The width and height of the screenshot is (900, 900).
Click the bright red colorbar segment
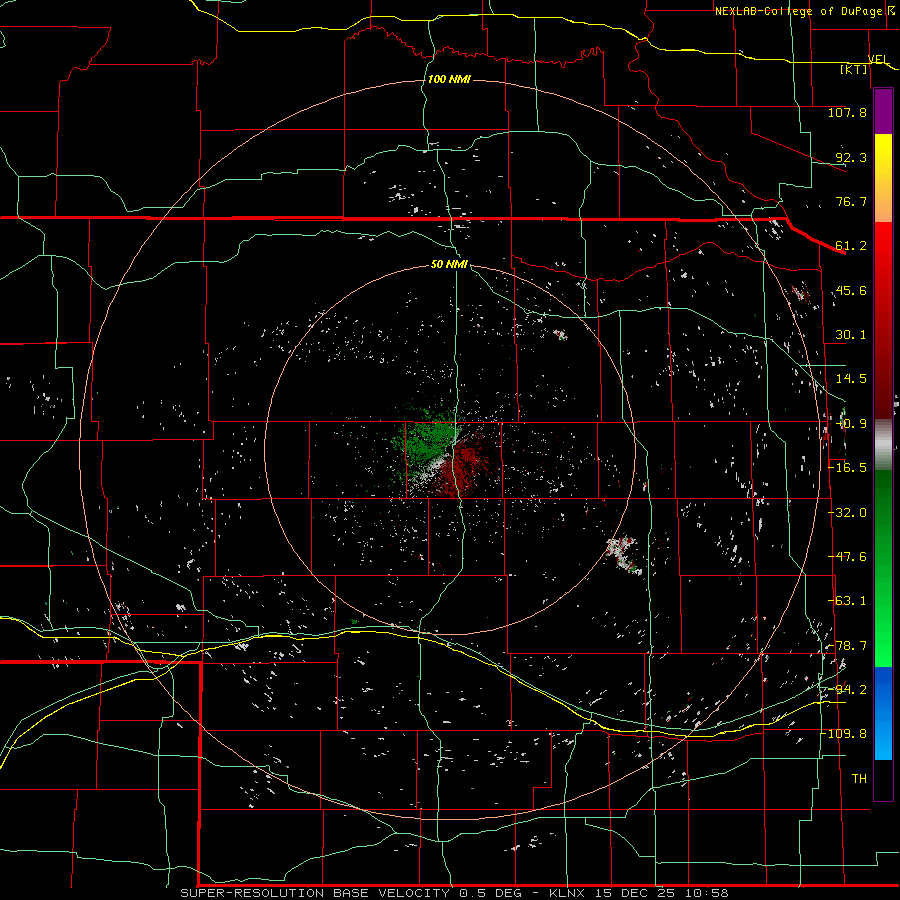[883, 265]
